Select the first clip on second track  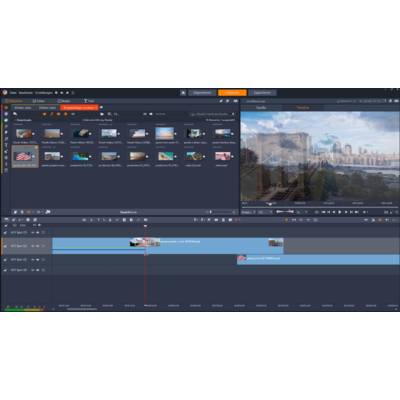(x=99, y=246)
